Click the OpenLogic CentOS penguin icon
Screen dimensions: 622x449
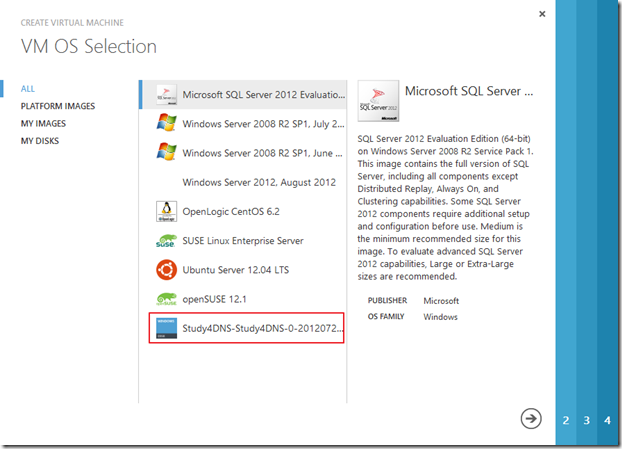click(x=166, y=211)
